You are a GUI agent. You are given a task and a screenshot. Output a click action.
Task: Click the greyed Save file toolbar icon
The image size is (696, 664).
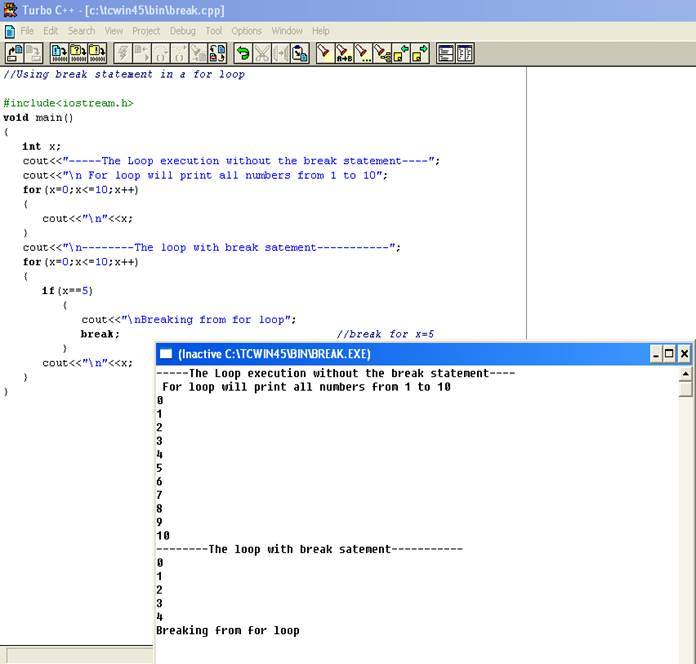[x=33, y=53]
